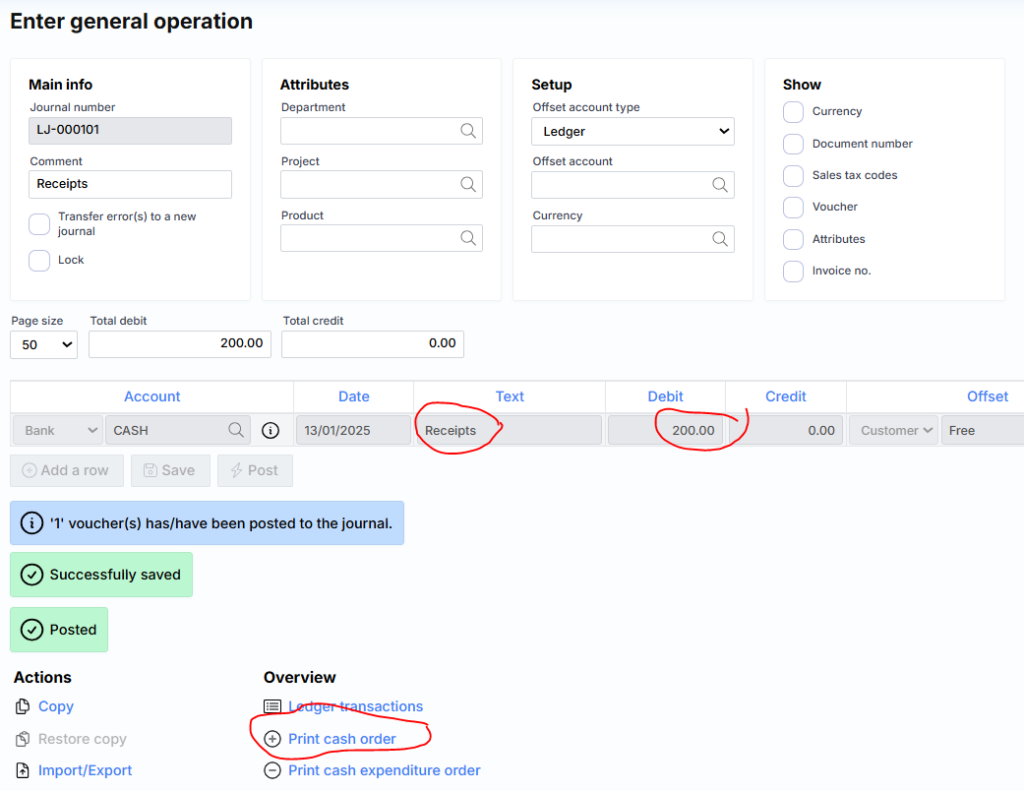Click the search icon in CASH field
Viewport: 1024px width, 791px height.
click(236, 430)
